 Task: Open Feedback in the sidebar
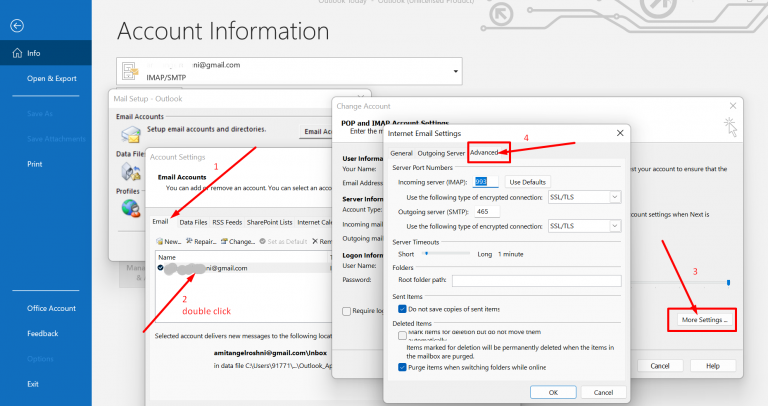pos(43,334)
